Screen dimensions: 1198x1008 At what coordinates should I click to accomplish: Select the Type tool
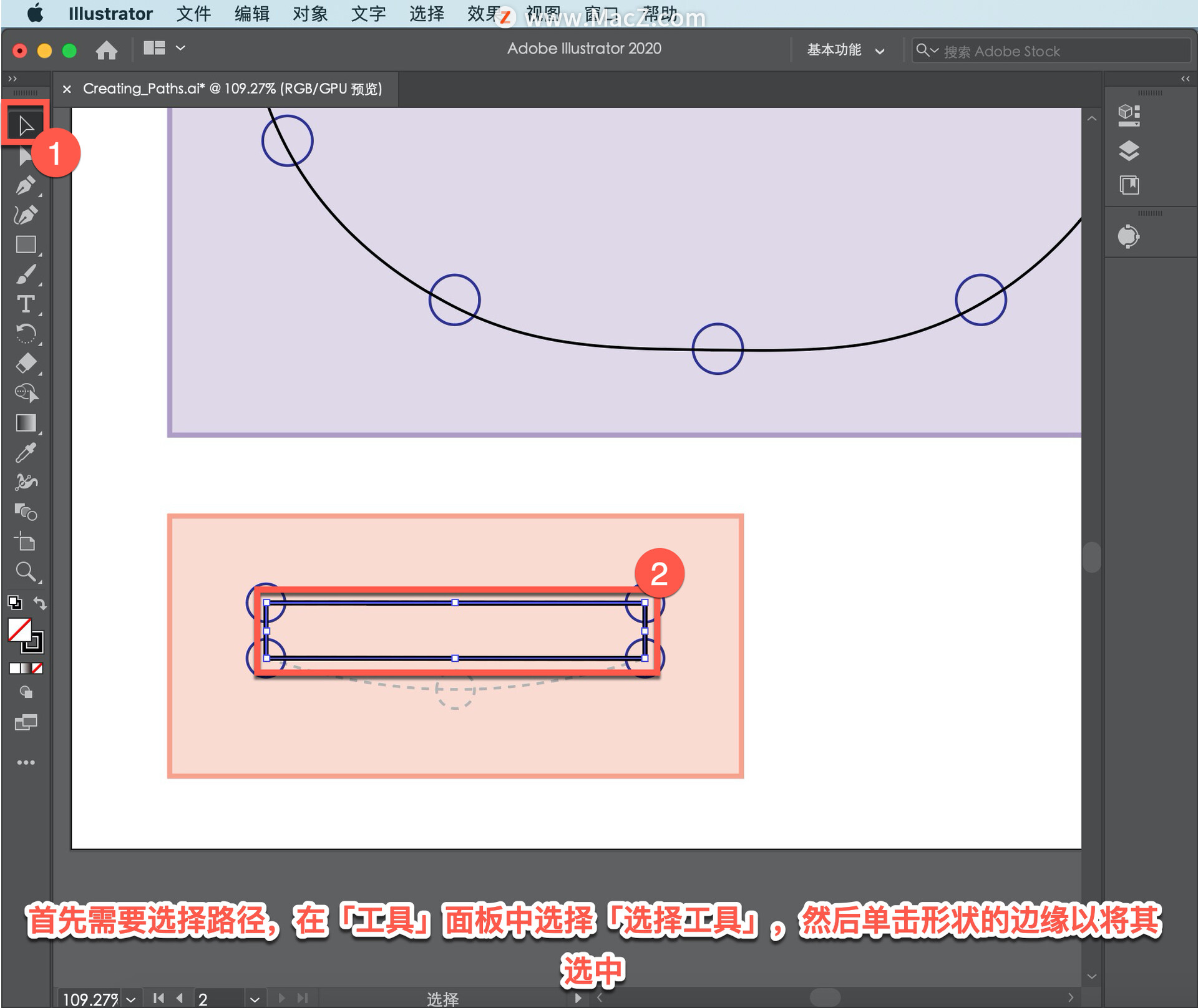[x=25, y=304]
